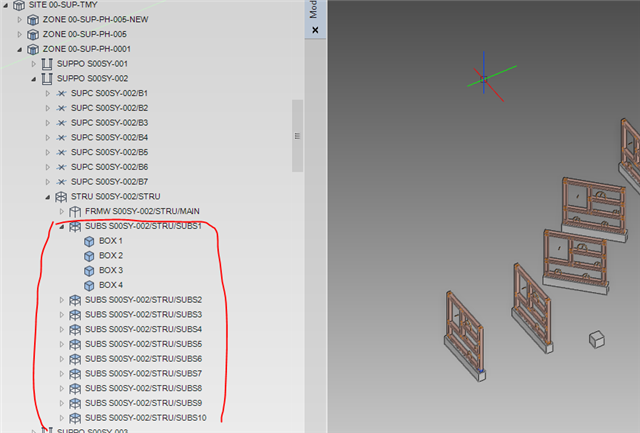Click the ZONE 00-SUP-PH-005 zone icon
Viewport: 640px width, 433px height.
tap(33, 34)
